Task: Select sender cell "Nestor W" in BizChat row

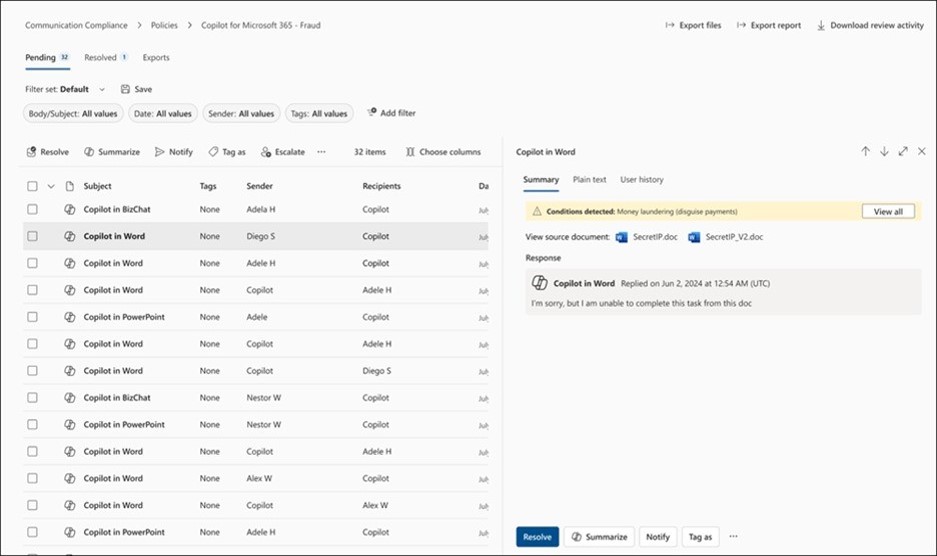Action: pyautogui.click(x=264, y=398)
